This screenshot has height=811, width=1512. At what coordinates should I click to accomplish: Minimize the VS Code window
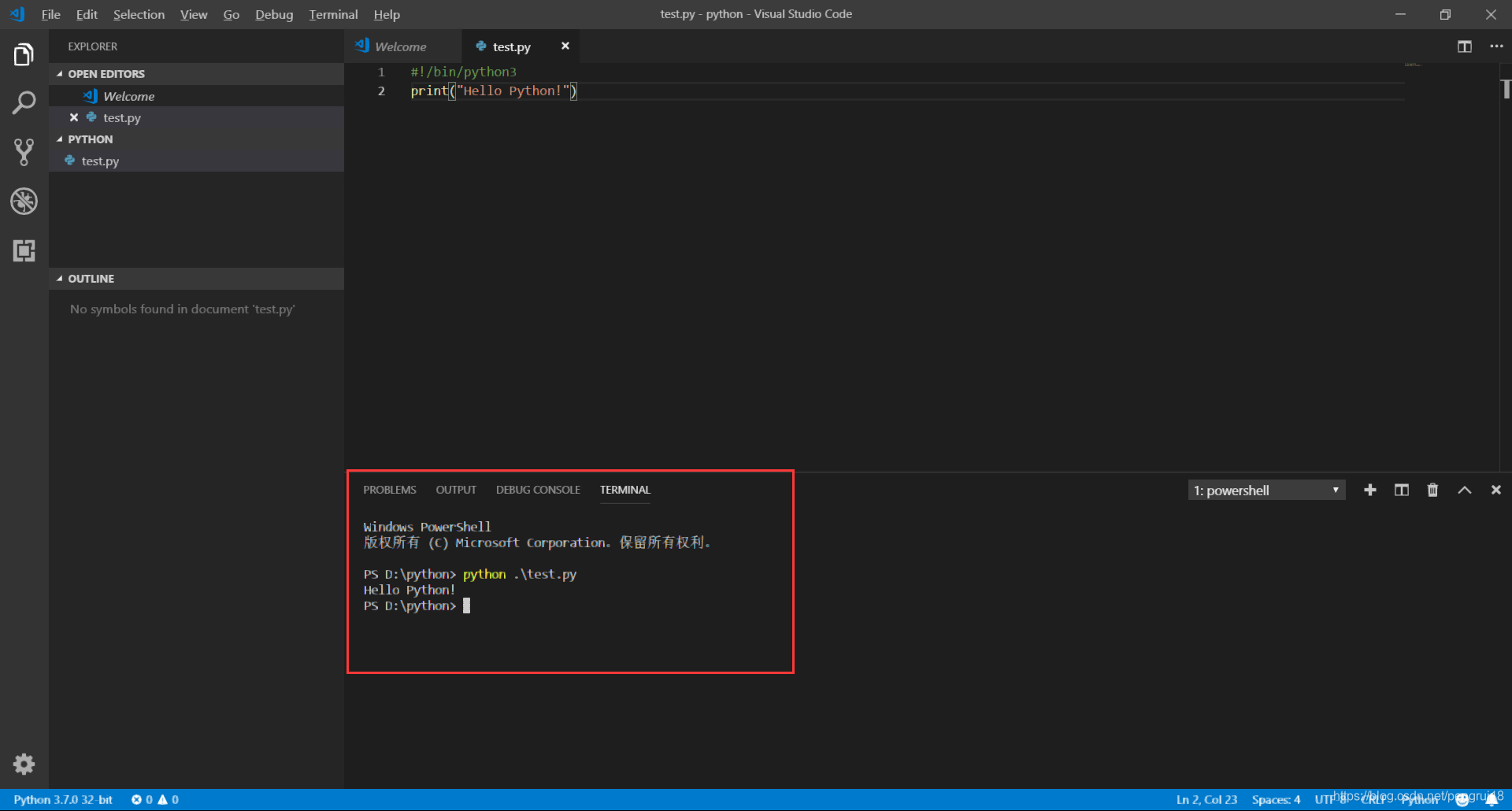pyautogui.click(x=1400, y=14)
